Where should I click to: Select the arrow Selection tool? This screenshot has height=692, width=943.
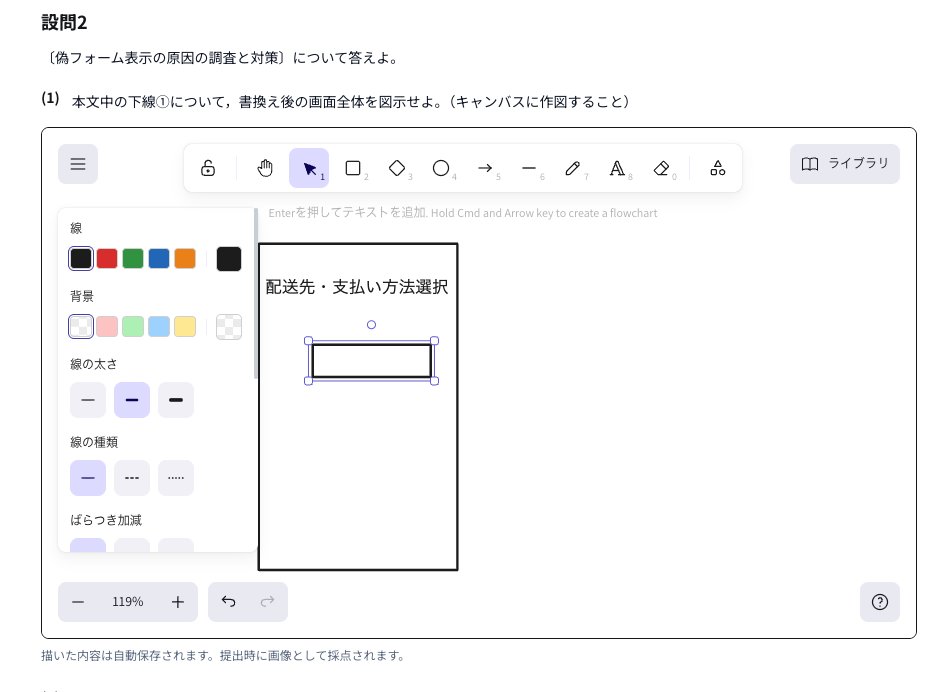pos(309,168)
